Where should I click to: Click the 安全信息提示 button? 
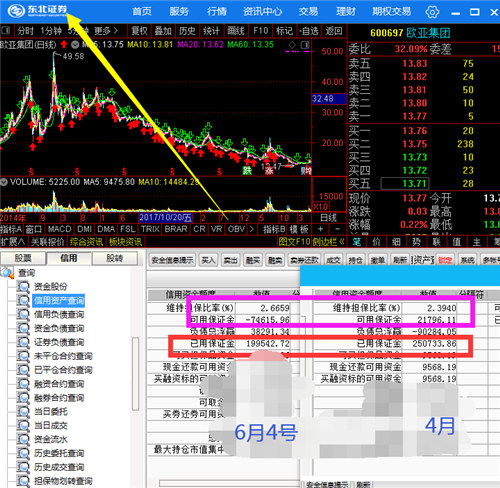(172, 260)
